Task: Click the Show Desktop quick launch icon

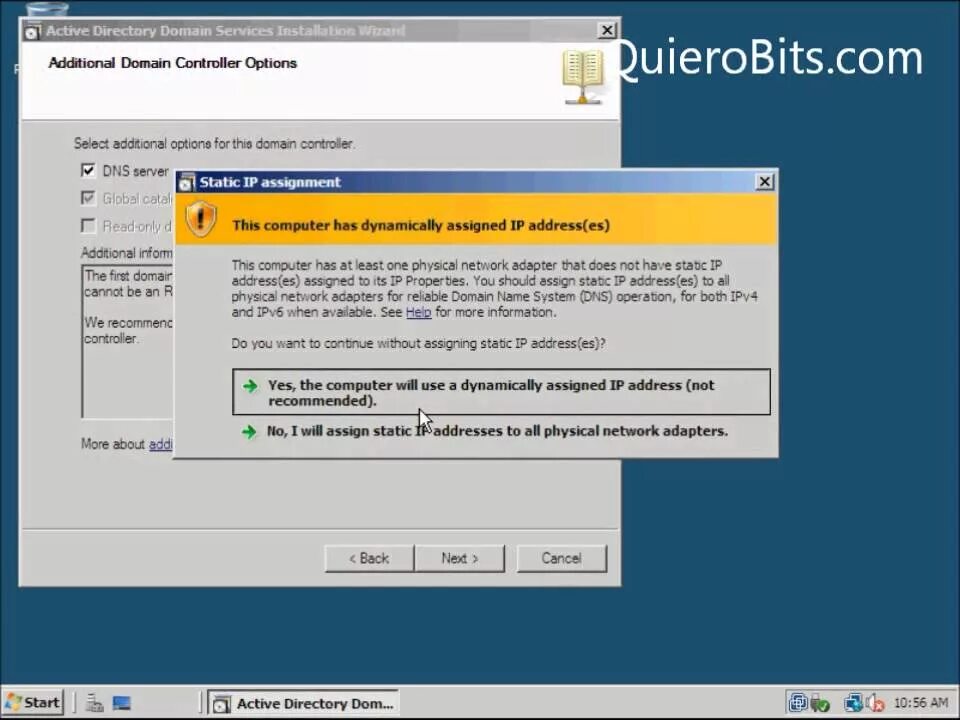Action: point(121,703)
